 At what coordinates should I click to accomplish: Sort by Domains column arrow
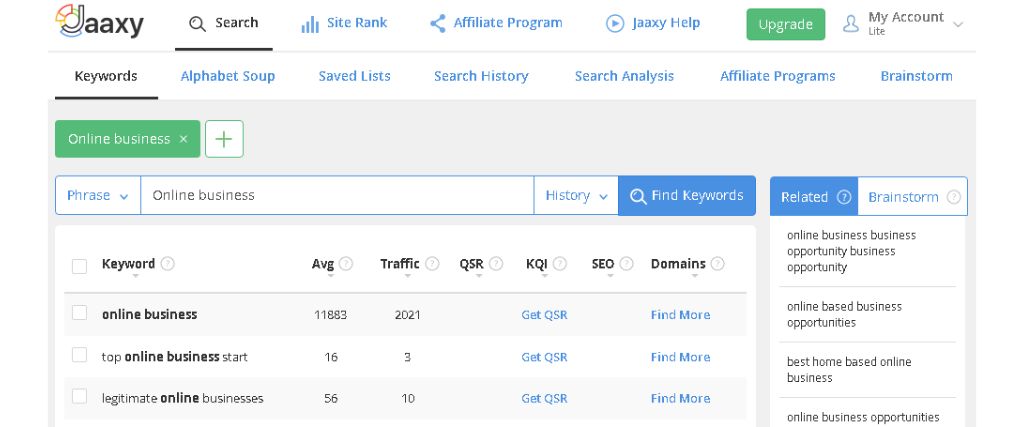point(694,276)
